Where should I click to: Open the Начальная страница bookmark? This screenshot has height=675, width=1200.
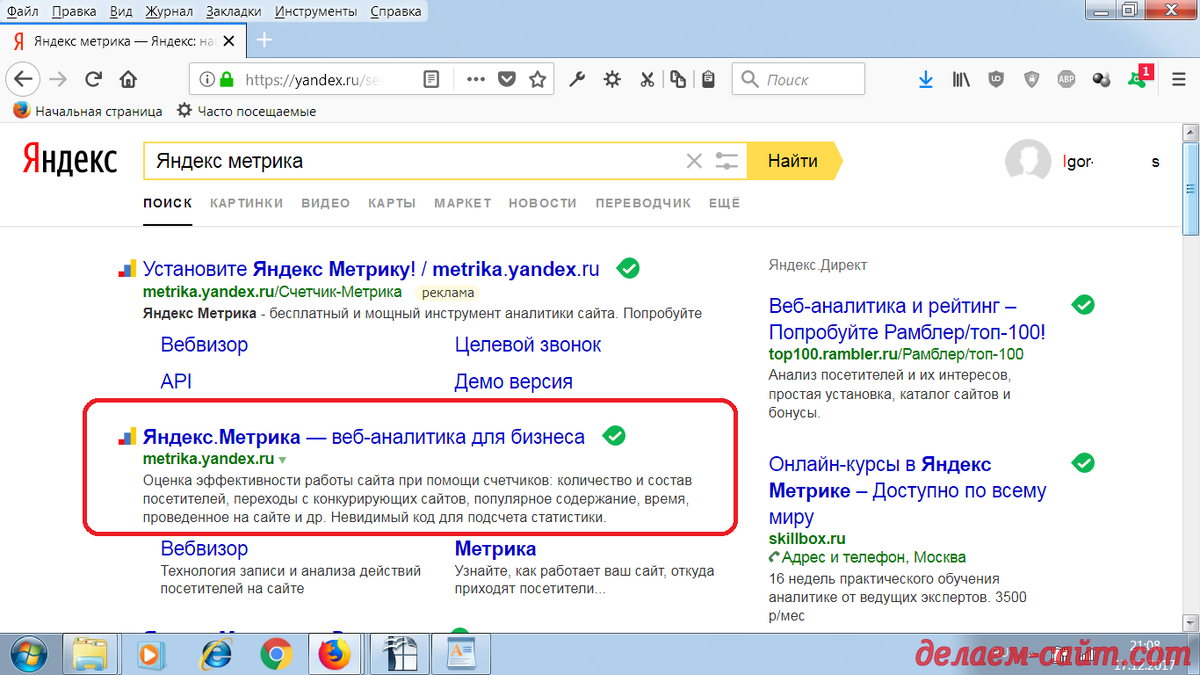click(88, 111)
